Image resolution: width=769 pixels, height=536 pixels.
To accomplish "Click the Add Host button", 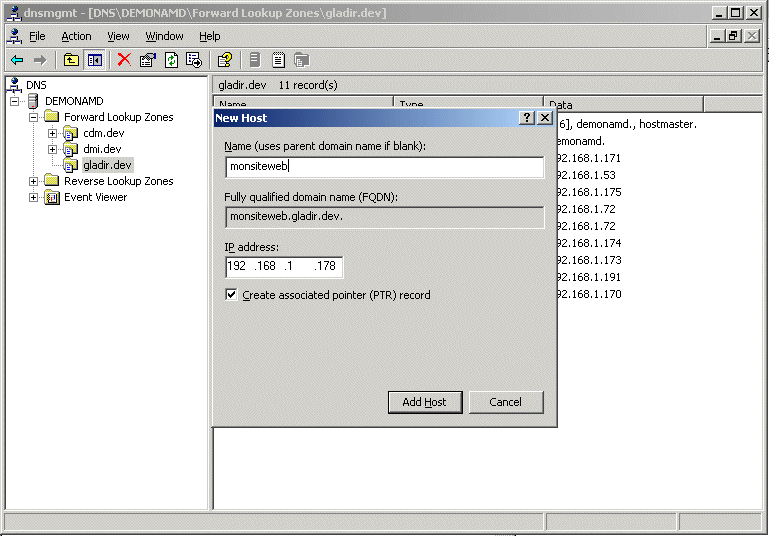I will [424, 402].
